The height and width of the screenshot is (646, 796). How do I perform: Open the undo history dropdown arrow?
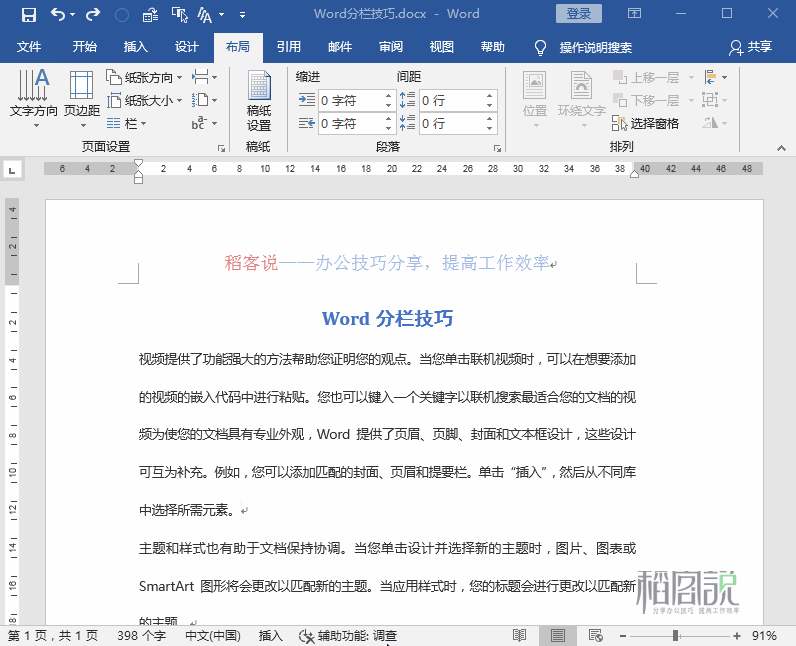pyautogui.click(x=73, y=15)
